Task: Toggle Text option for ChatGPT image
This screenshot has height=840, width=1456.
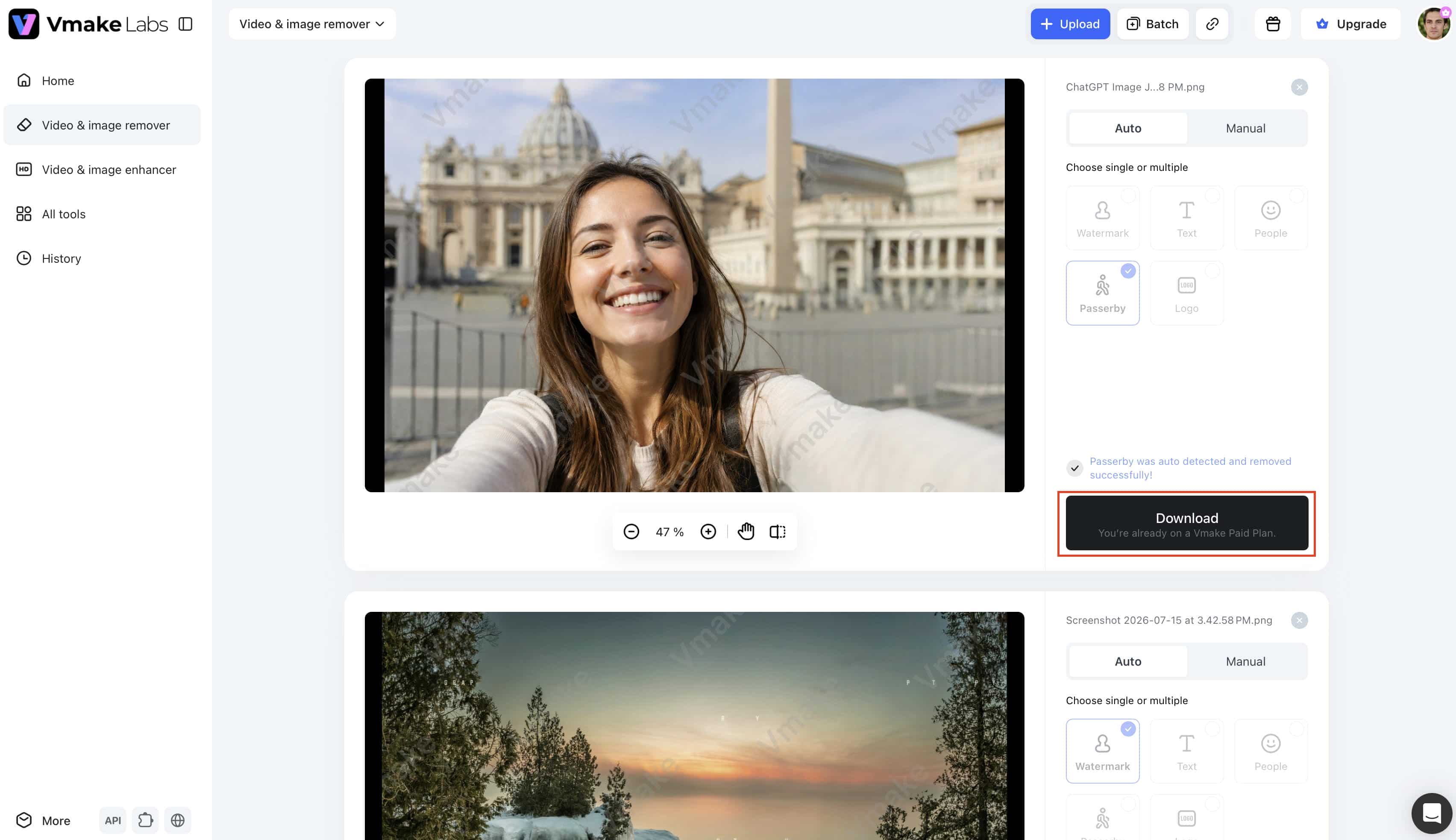Action: (1186, 218)
